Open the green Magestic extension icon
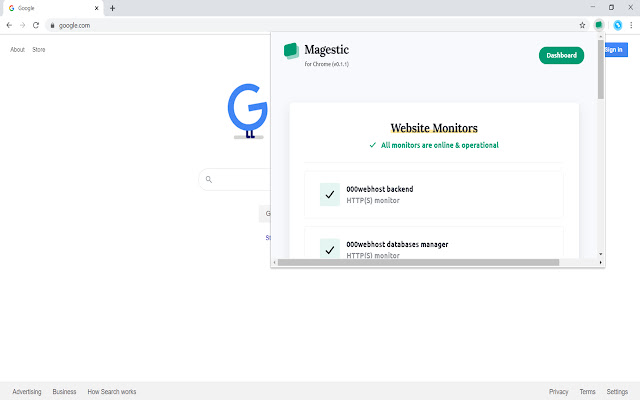The height and width of the screenshot is (400, 640). (x=599, y=25)
